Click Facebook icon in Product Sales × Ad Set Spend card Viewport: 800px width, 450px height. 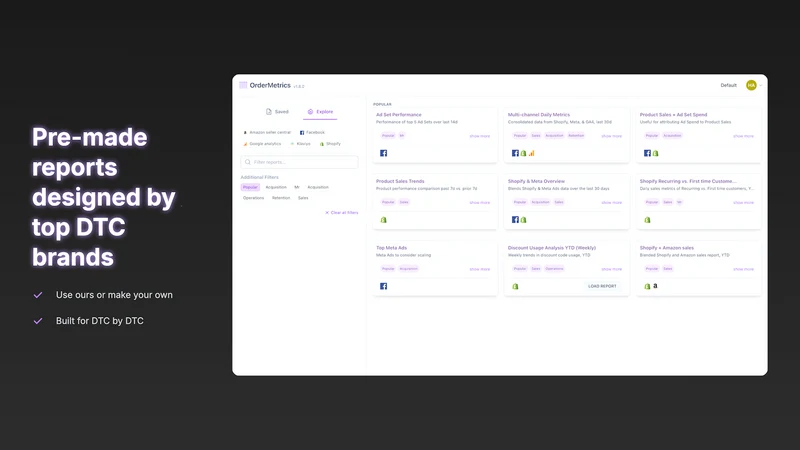click(x=647, y=153)
